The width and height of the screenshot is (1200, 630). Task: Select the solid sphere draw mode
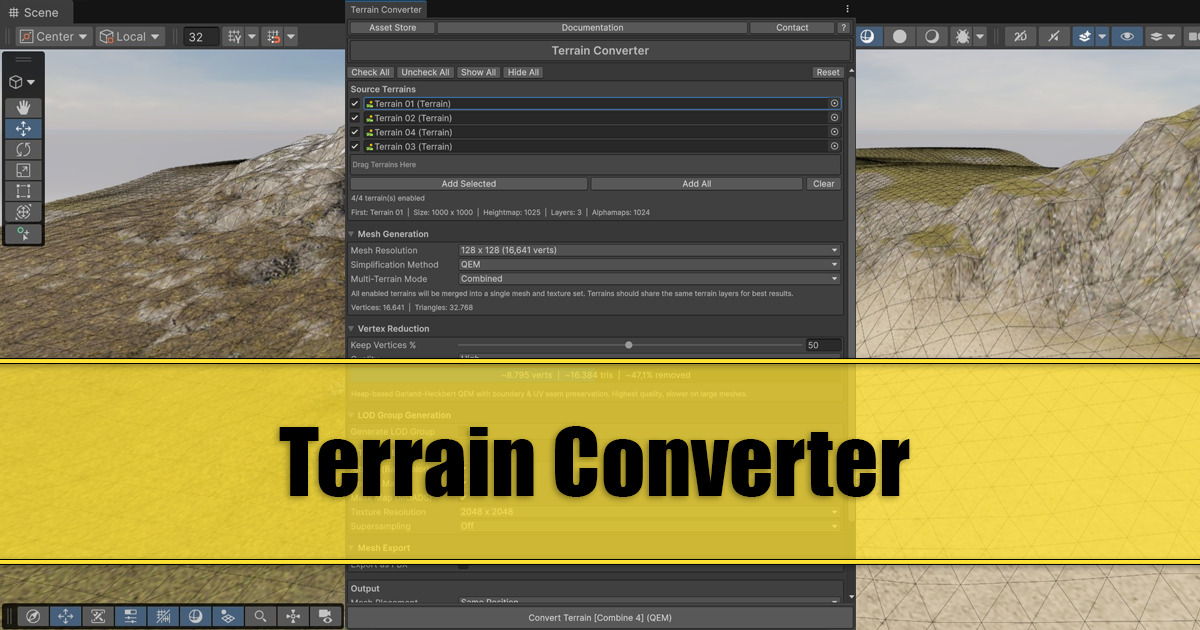pyautogui.click(x=900, y=36)
